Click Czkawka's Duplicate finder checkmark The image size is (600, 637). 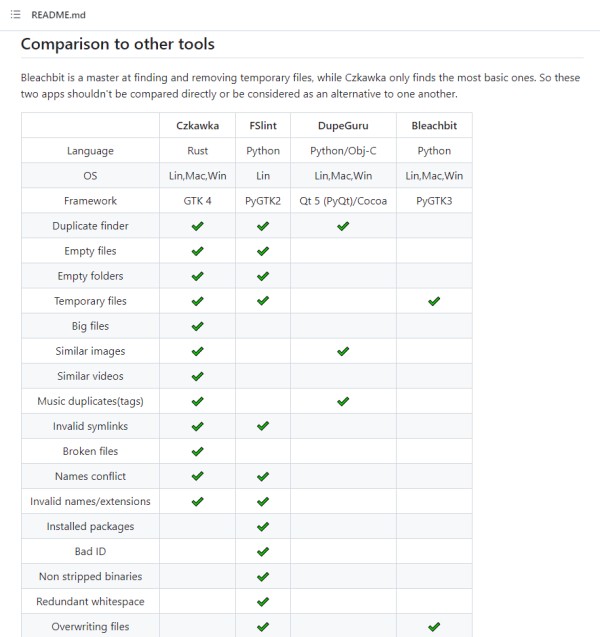click(x=197, y=226)
